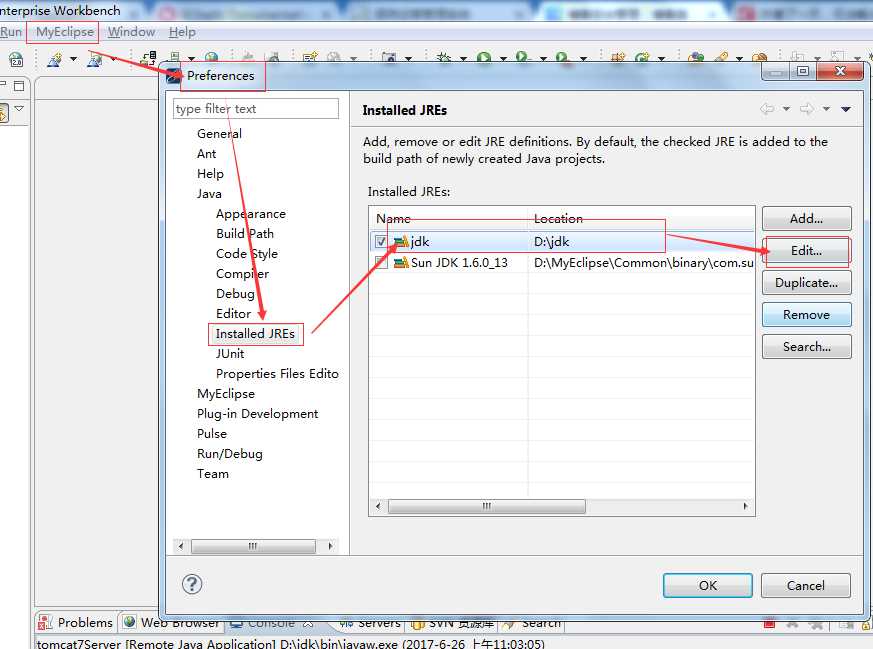873x649 pixels.
Task: Select Plug-in Development in the tree
Action: (x=257, y=414)
